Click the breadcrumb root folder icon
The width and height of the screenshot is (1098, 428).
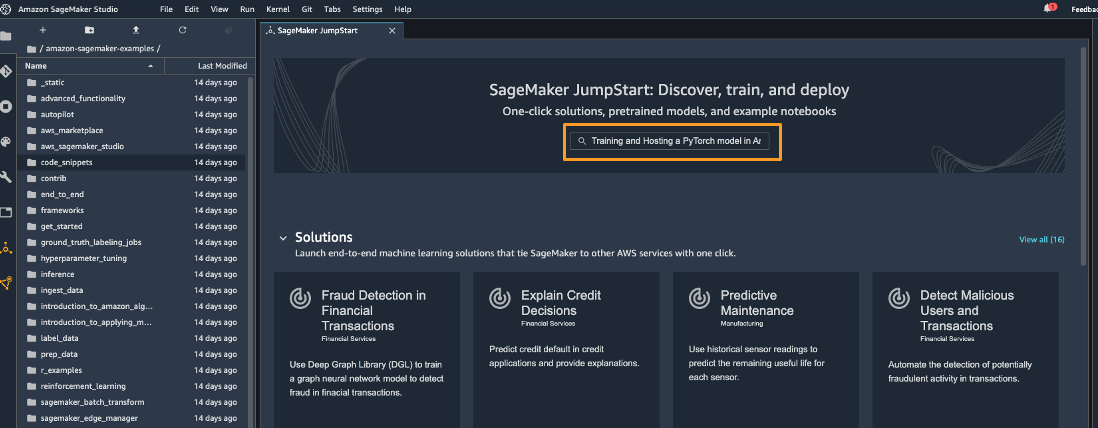pos(31,48)
